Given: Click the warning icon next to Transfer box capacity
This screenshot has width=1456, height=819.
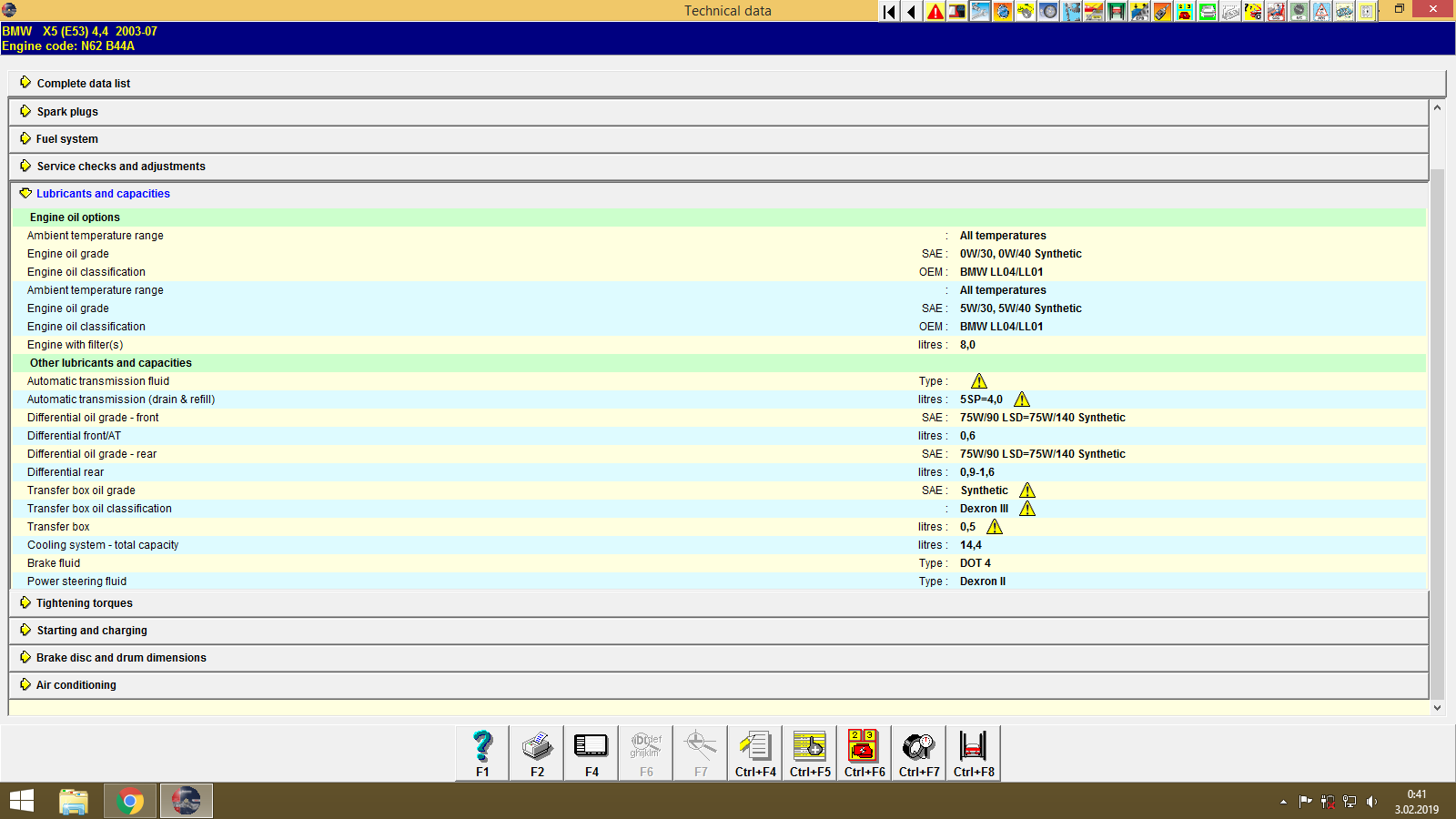Looking at the screenshot, I should [995, 526].
